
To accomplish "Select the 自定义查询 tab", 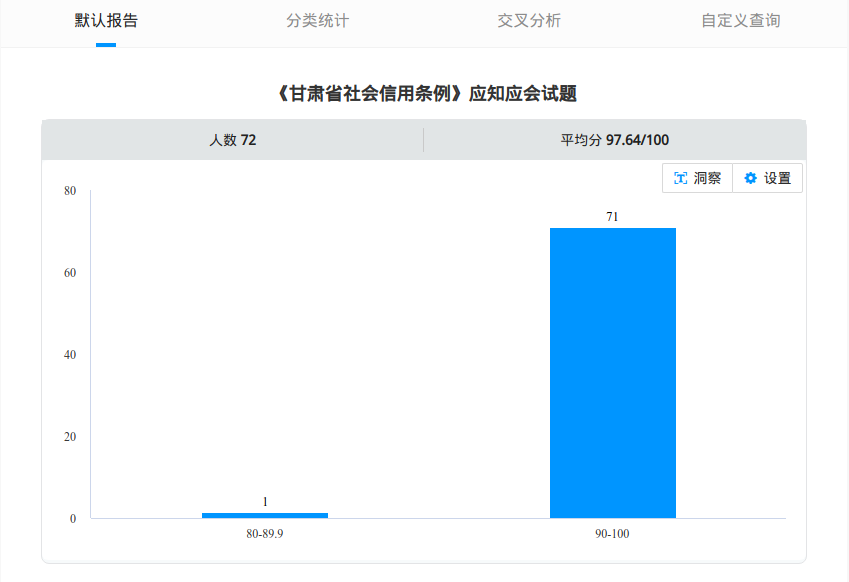I will [x=741, y=19].
